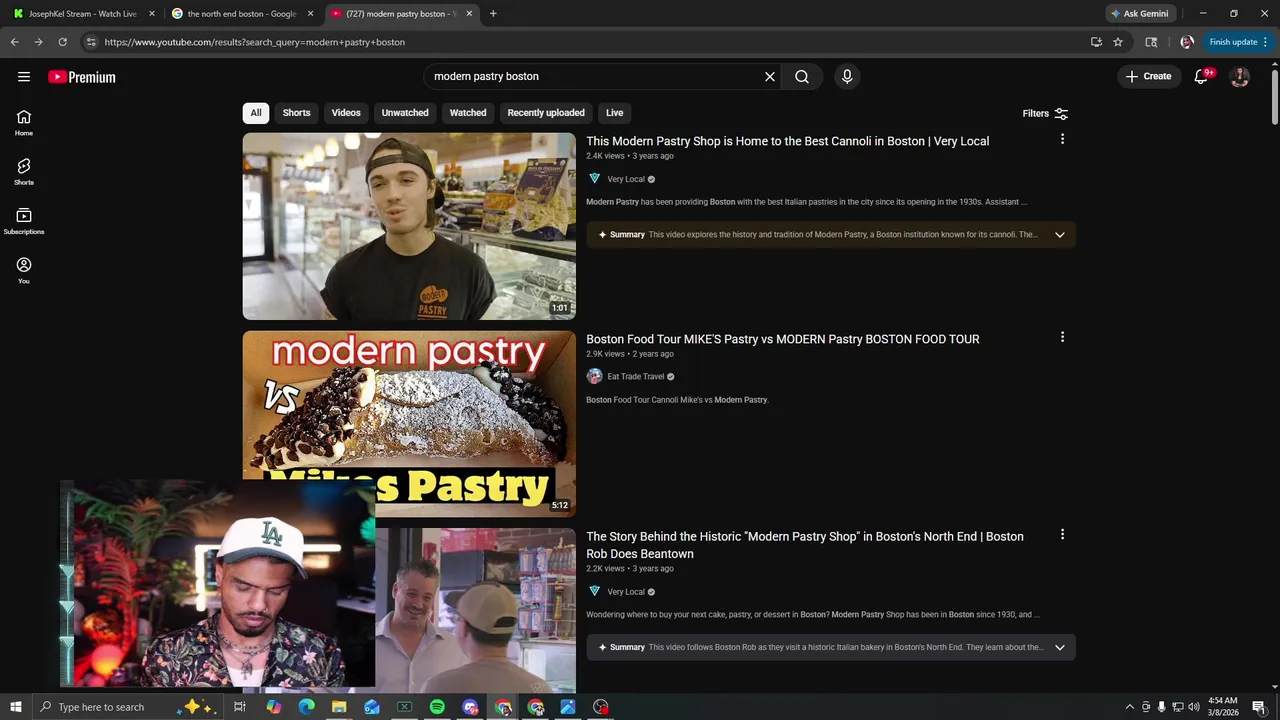Open the YouTube hamburger guide menu
1280x720 pixels.
24,77
